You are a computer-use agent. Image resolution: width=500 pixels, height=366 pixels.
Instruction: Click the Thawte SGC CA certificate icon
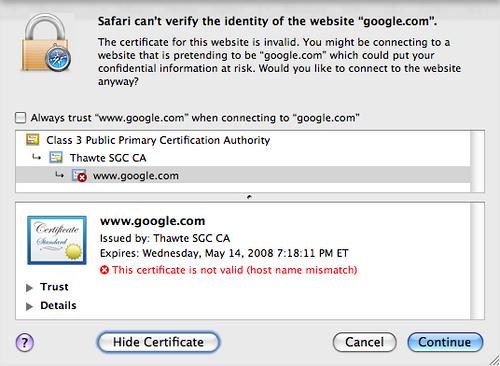(x=56, y=157)
